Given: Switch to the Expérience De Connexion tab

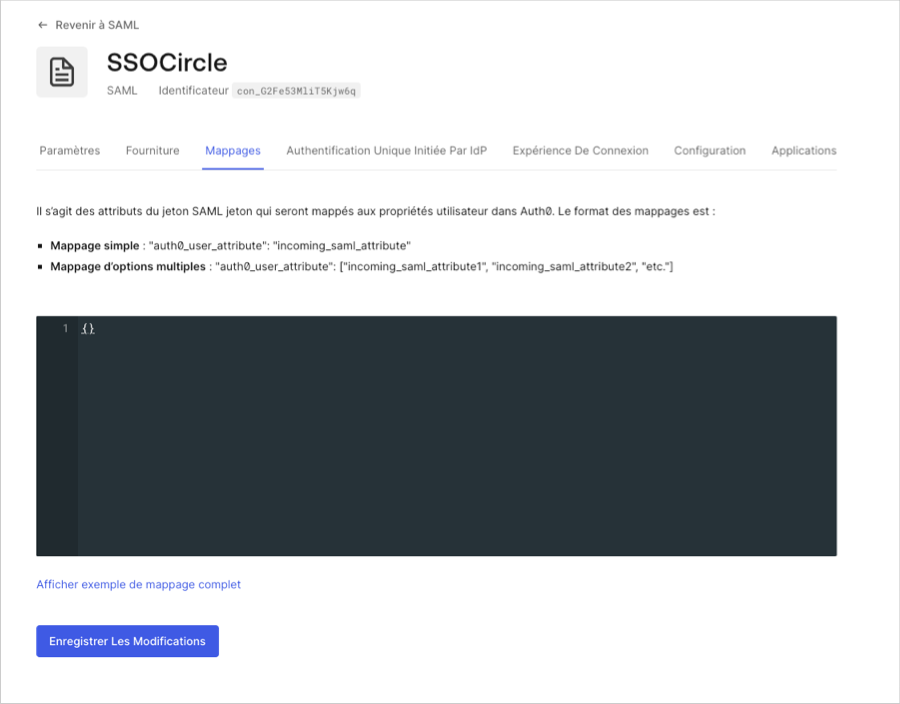Looking at the screenshot, I should pyautogui.click(x=580, y=150).
